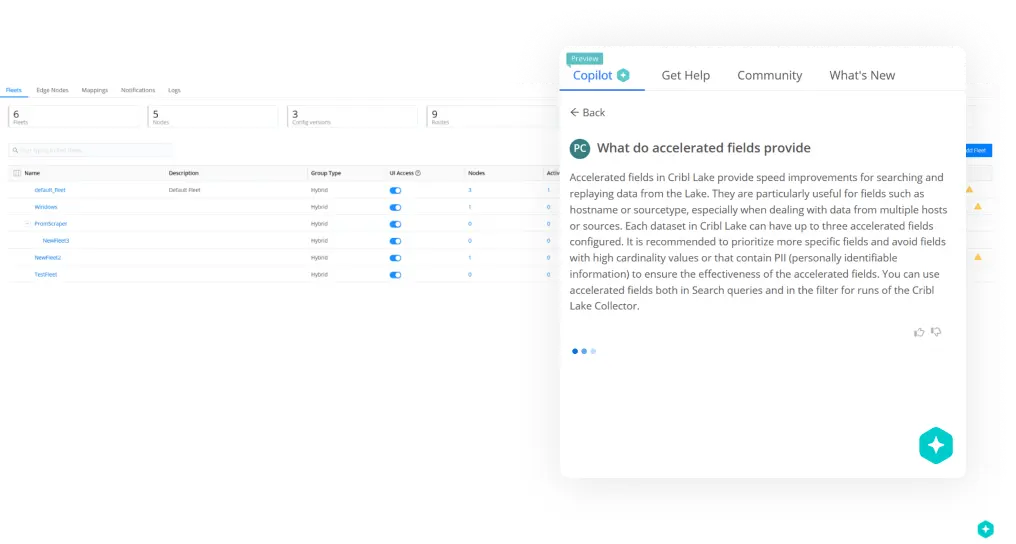Screen dimensions: 1016x544
Task: Click the PC user avatar in Copilot
Action: point(579,148)
